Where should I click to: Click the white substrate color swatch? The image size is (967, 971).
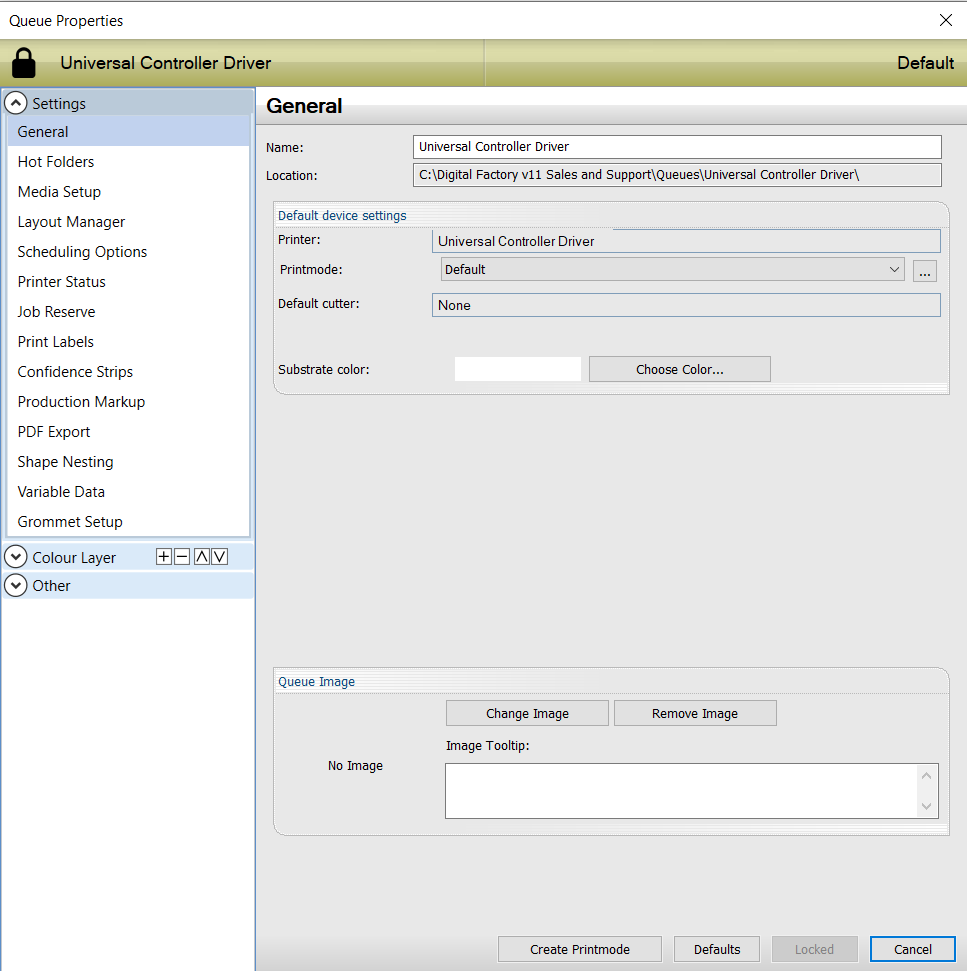click(x=517, y=369)
